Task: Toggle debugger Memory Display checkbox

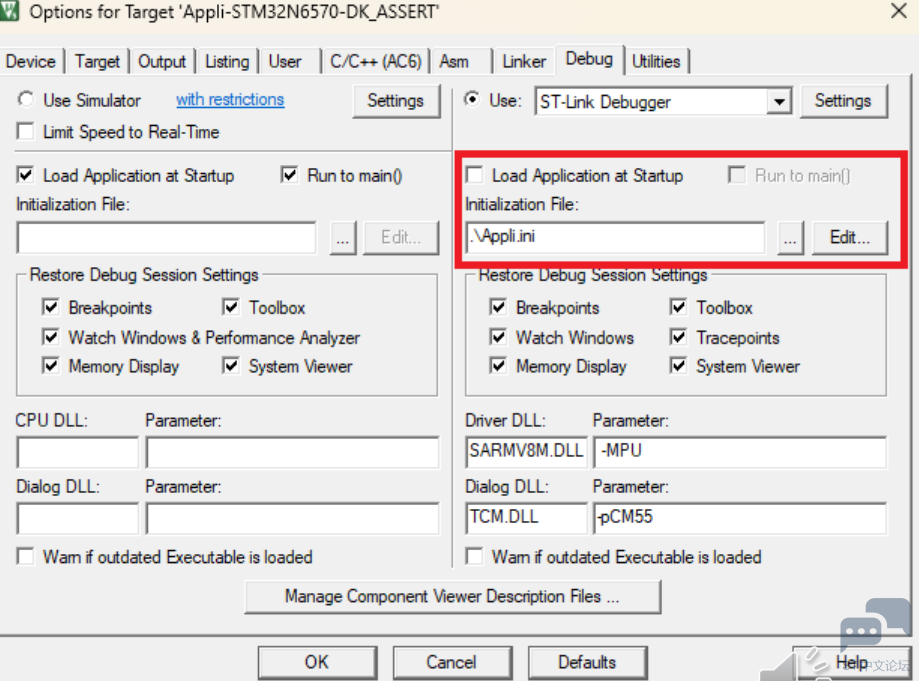Action: point(498,366)
